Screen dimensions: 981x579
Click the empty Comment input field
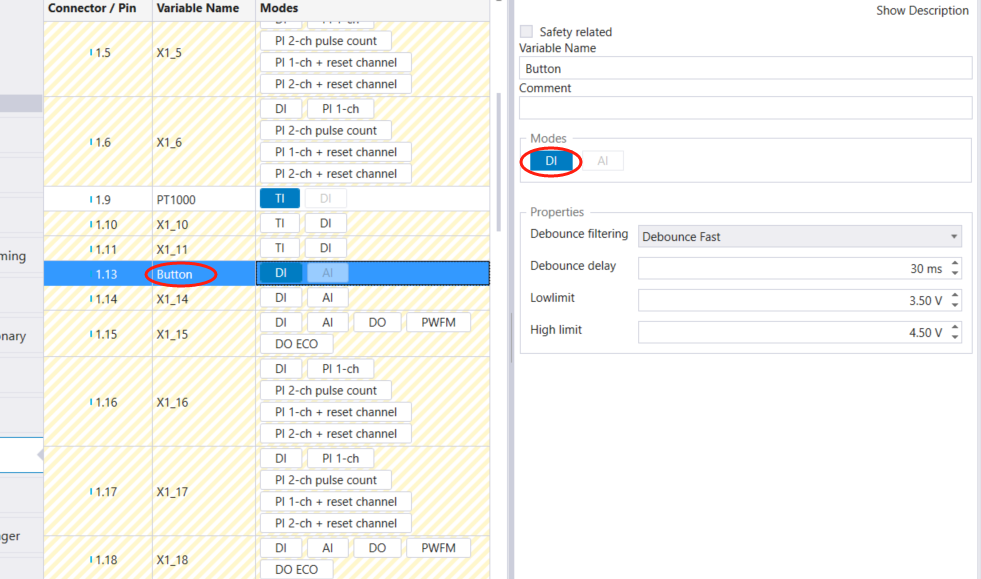(745, 108)
